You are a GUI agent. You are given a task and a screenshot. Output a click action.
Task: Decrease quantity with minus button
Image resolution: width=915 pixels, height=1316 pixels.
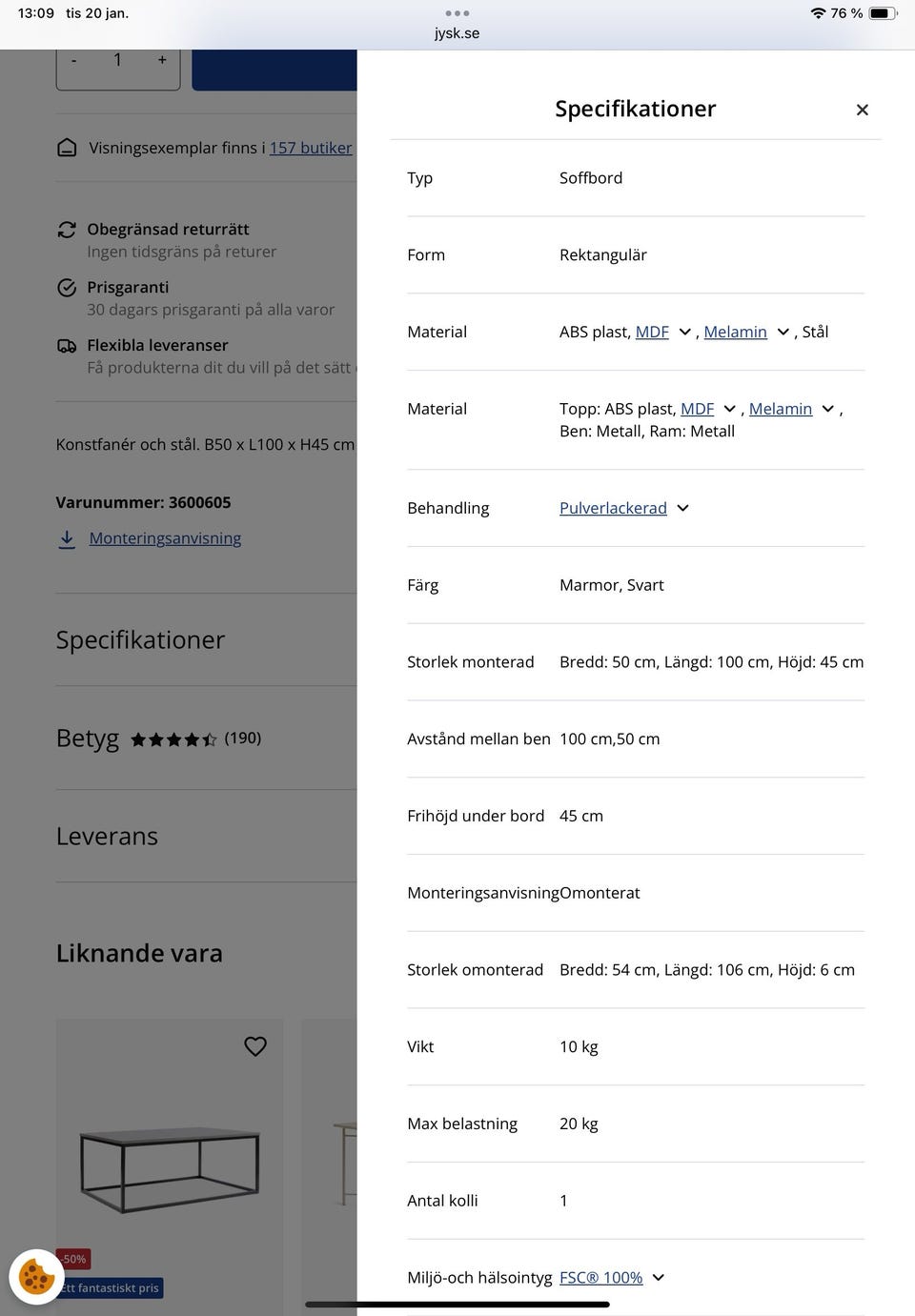74,60
